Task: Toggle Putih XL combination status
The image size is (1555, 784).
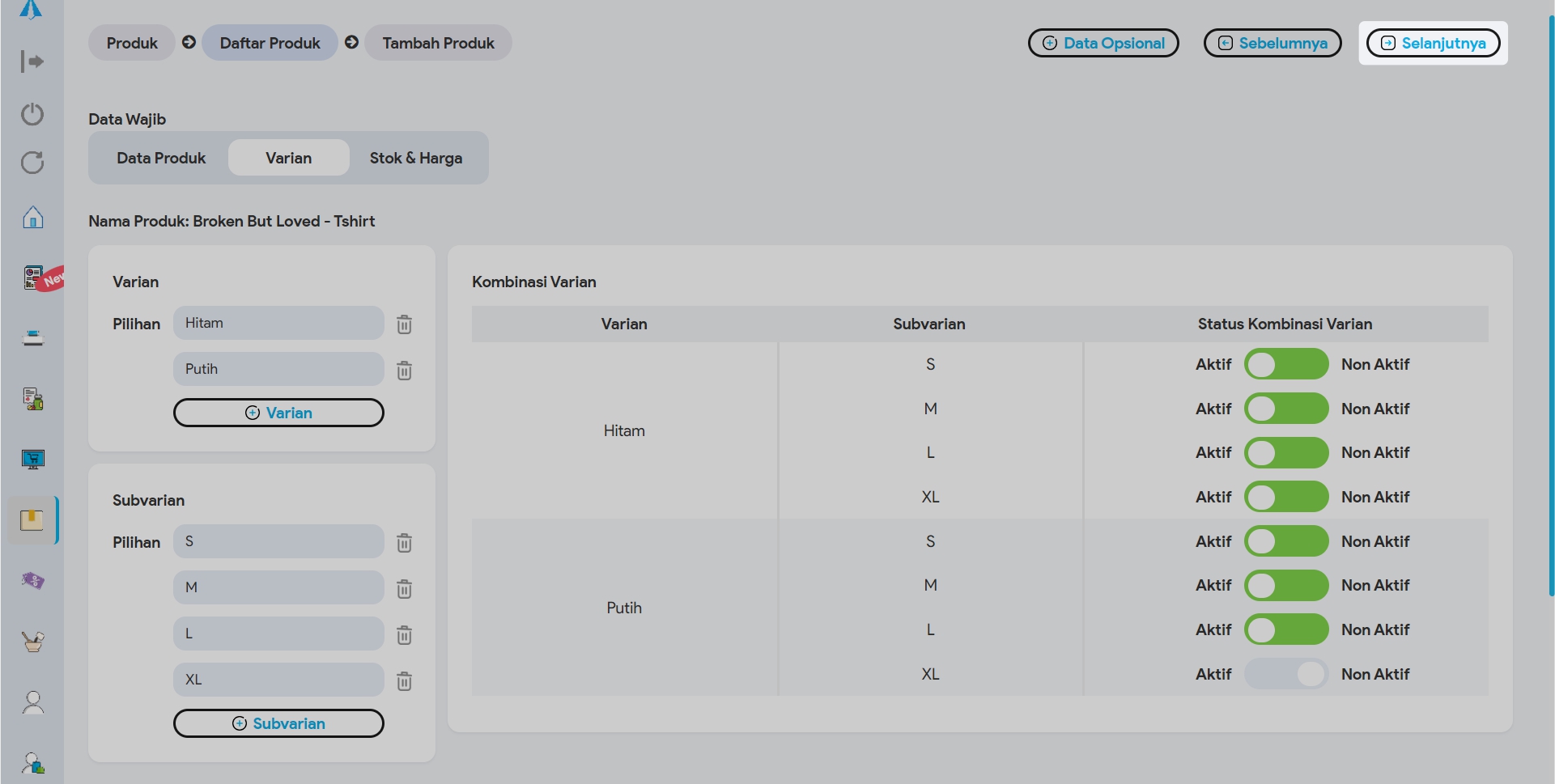Action: (1285, 674)
